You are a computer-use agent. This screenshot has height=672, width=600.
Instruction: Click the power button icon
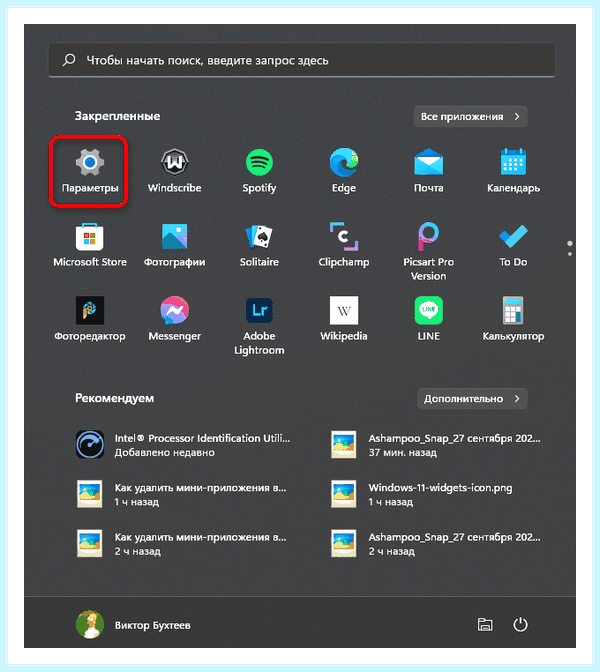pyautogui.click(x=520, y=625)
